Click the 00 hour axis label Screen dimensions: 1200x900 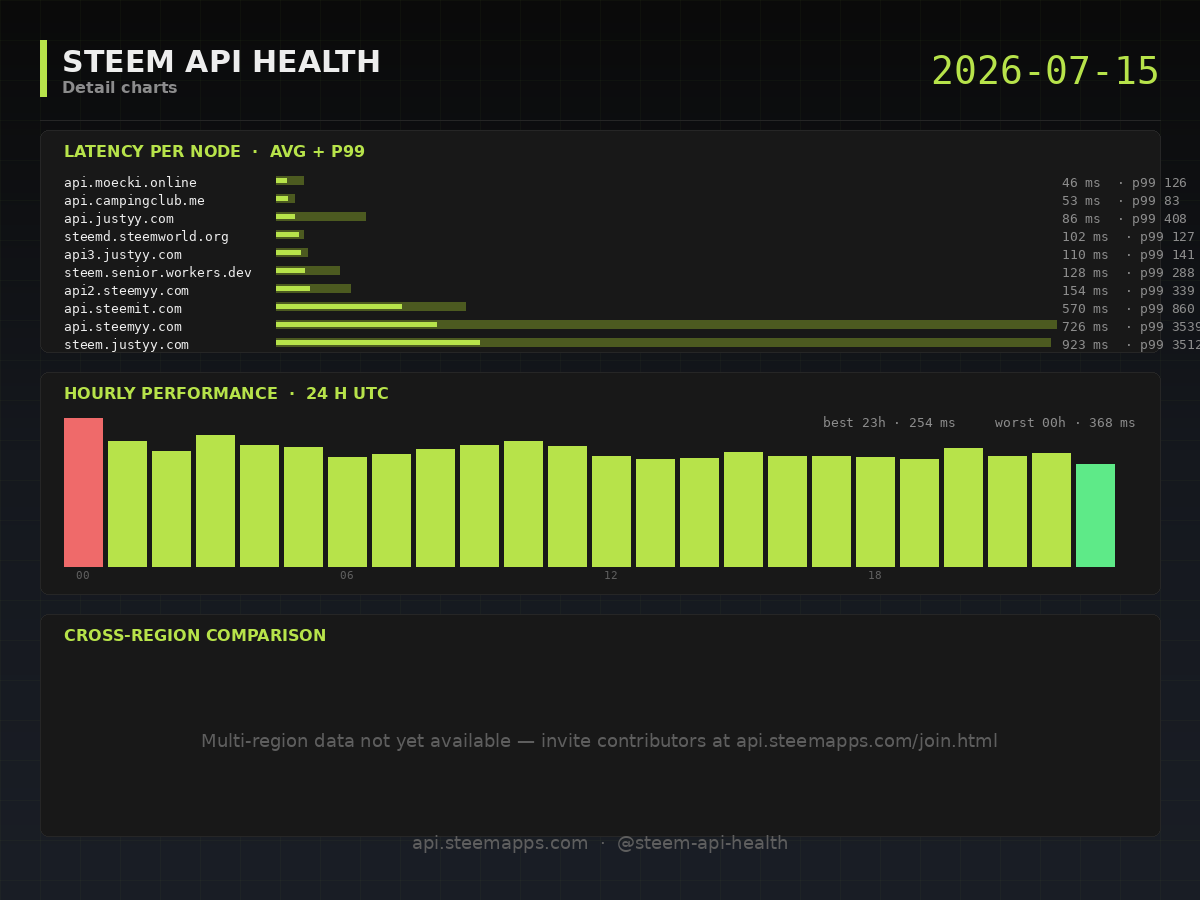[83, 575]
